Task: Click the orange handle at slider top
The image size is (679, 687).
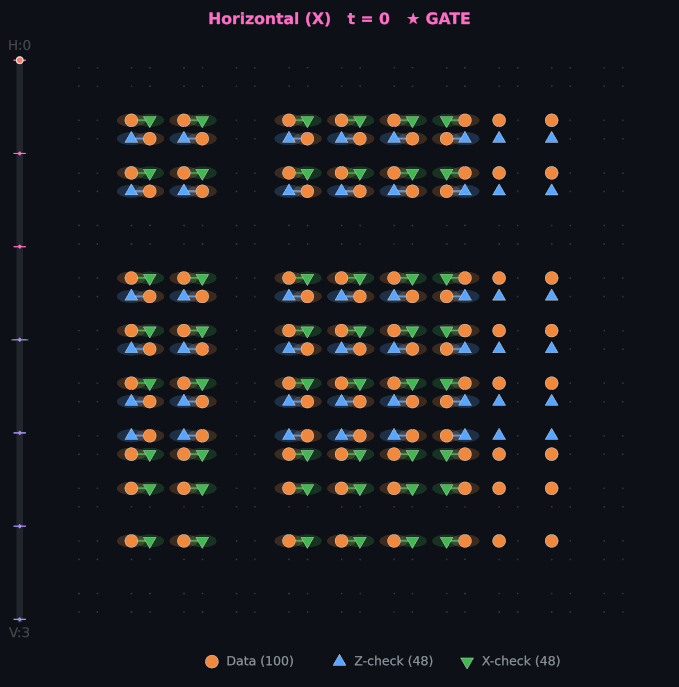Action: tap(19, 61)
